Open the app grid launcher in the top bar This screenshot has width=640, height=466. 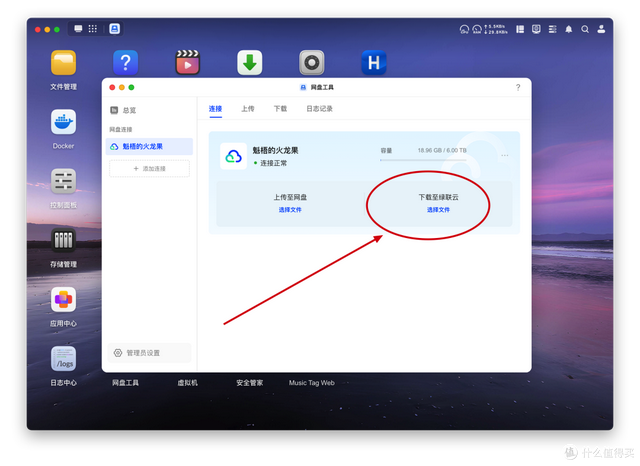click(x=93, y=29)
